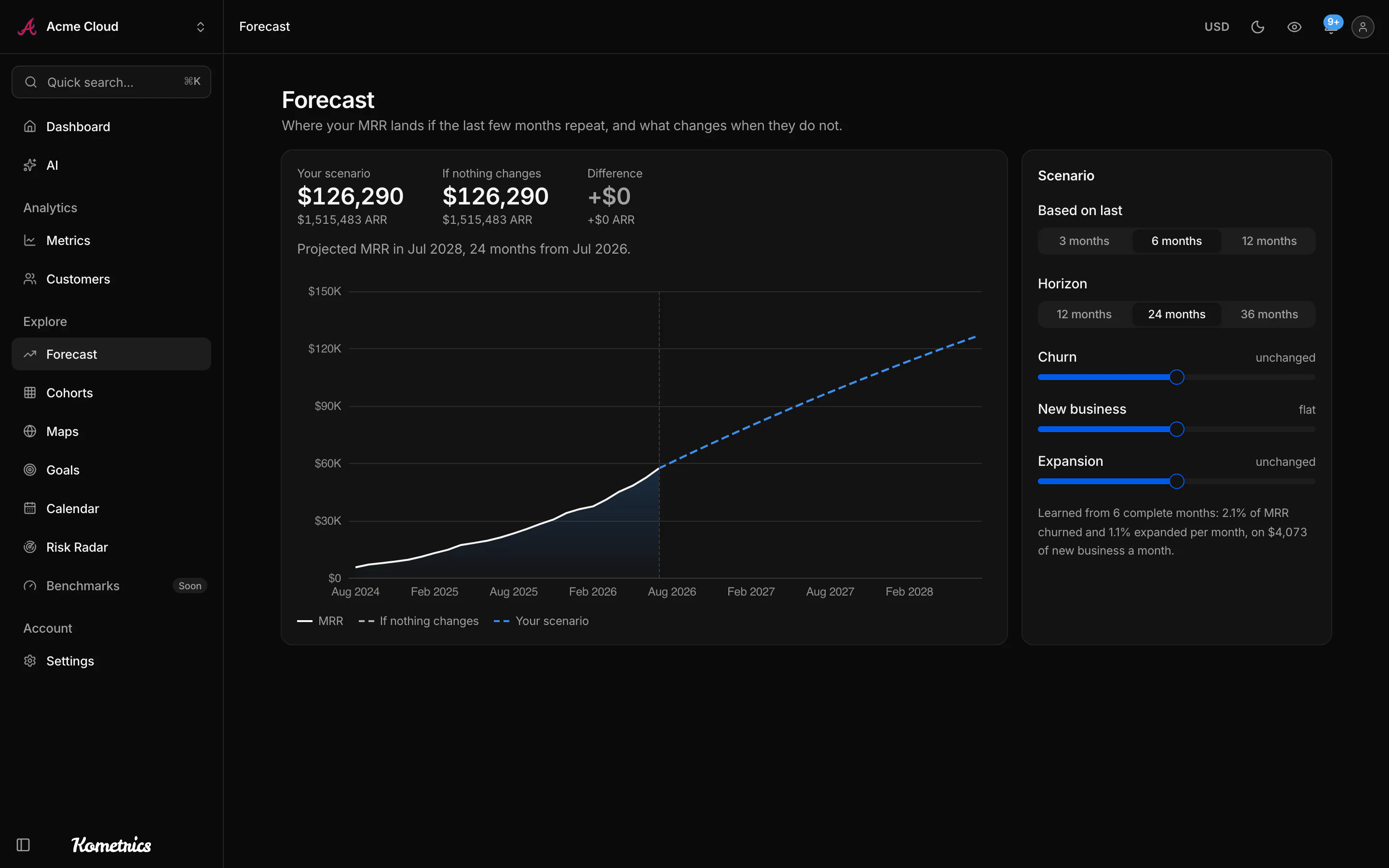The height and width of the screenshot is (868, 1389).
Task: Click the Benchmarks gauge icon
Action: pos(30,585)
